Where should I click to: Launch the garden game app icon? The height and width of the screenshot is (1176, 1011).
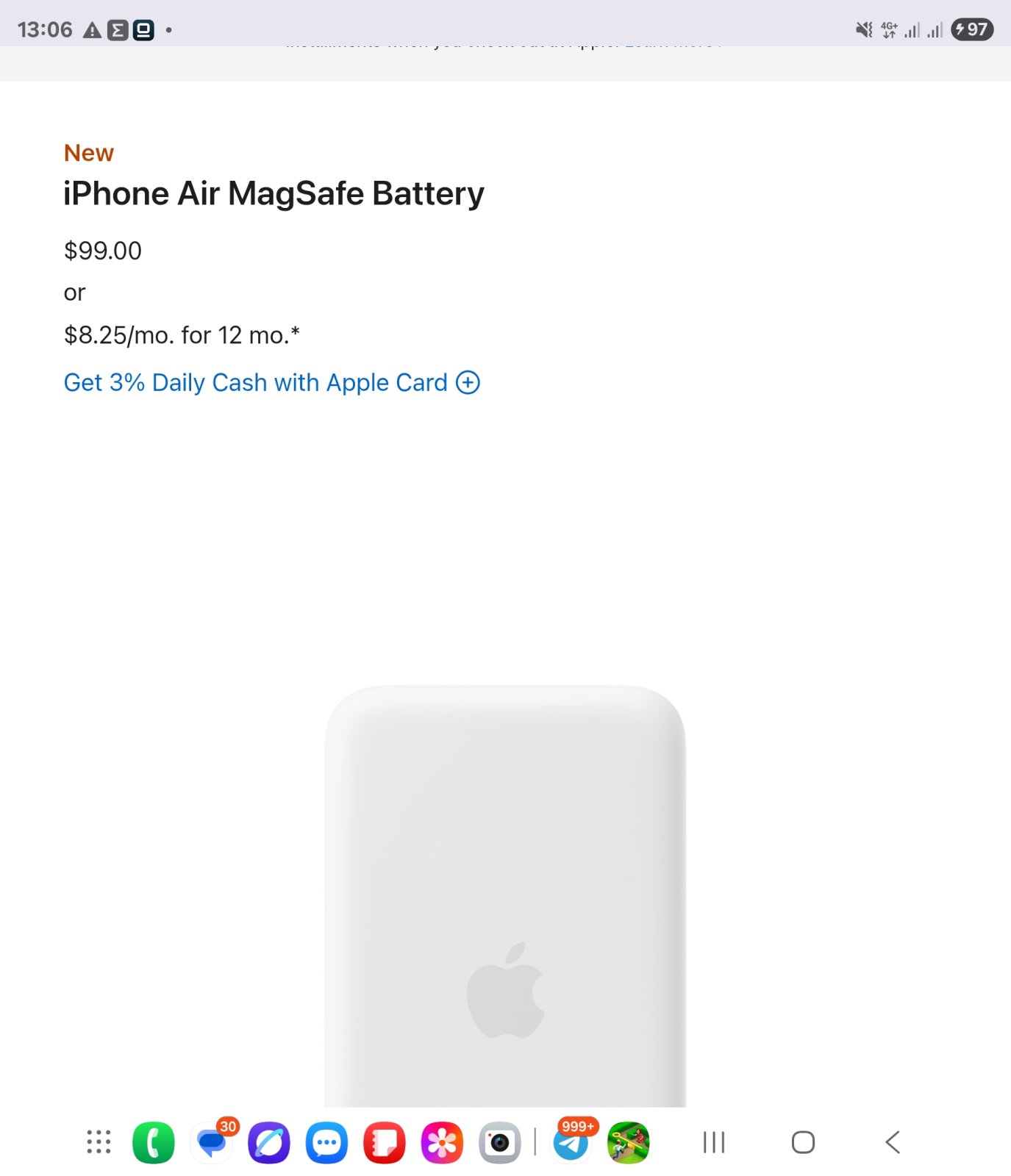[629, 1143]
